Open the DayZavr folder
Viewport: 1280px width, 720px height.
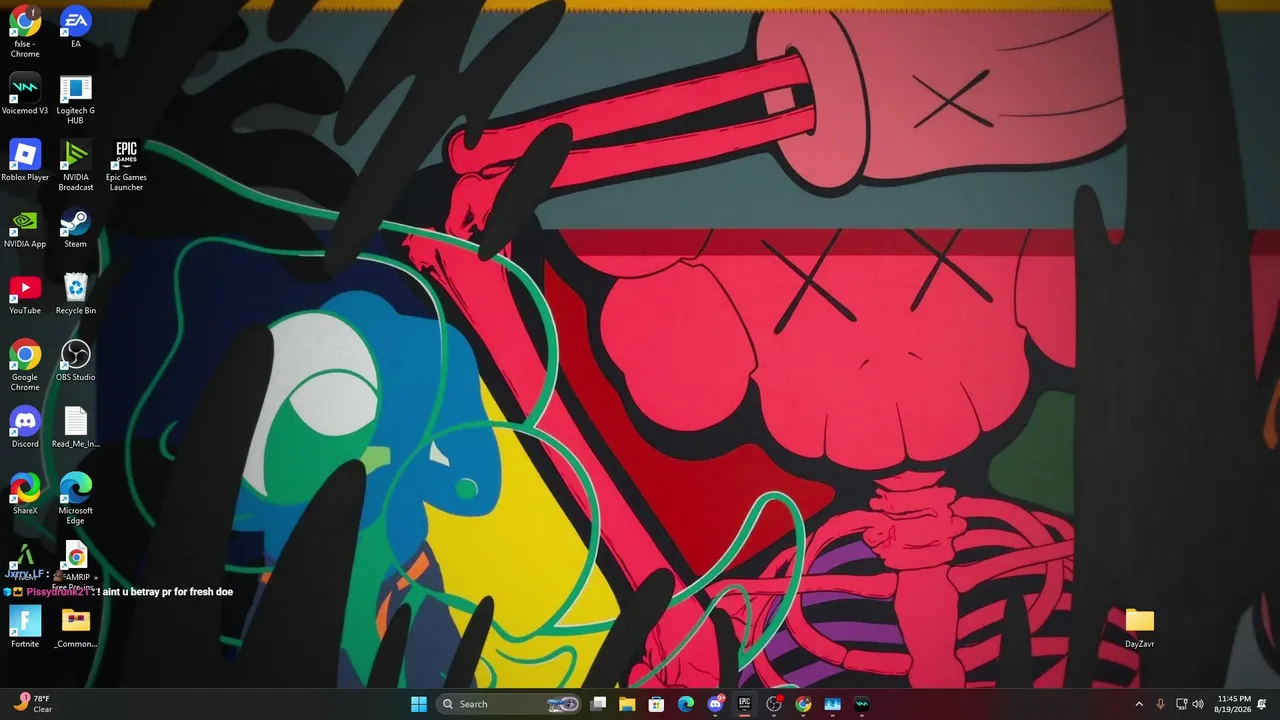click(x=1140, y=627)
